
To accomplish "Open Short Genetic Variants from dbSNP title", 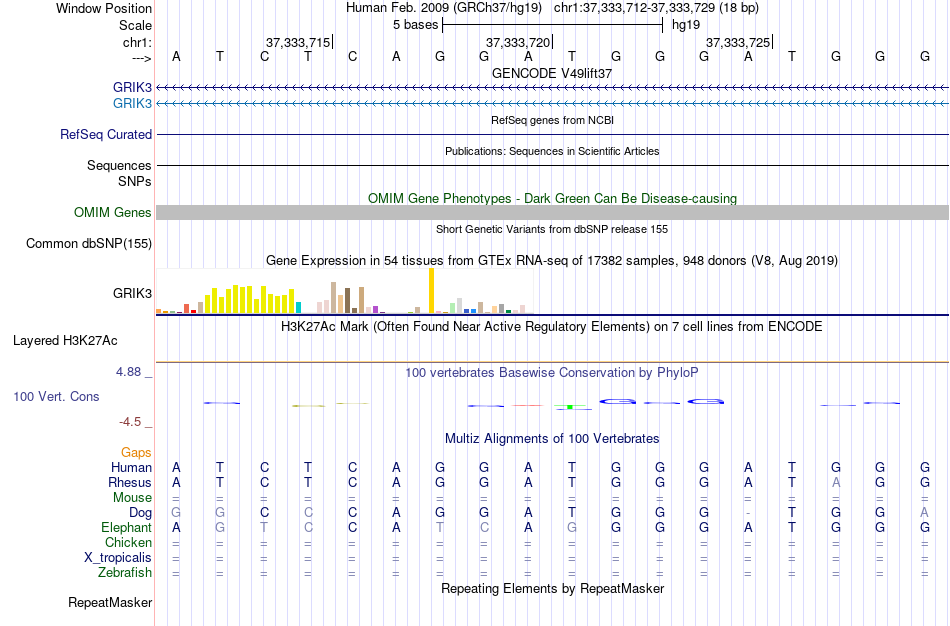I will [552, 229].
